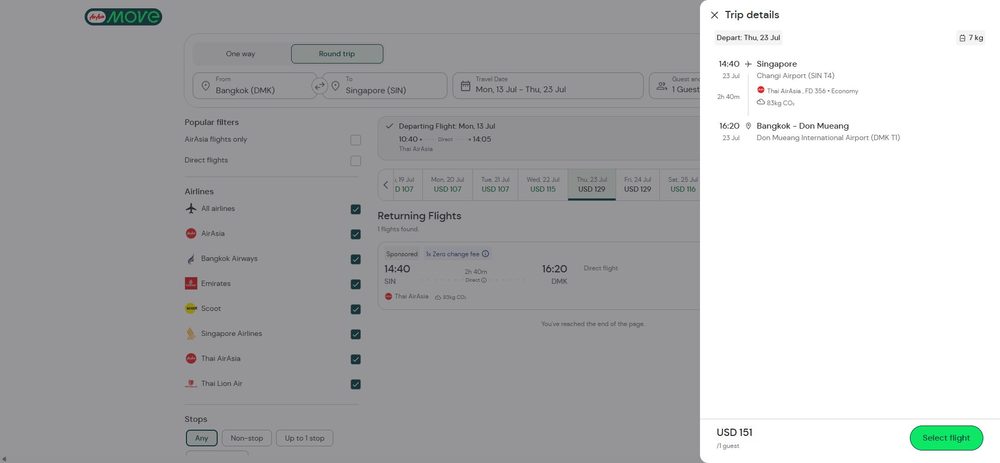Uncheck All airlines checkbox
The image size is (1000, 463).
355,209
